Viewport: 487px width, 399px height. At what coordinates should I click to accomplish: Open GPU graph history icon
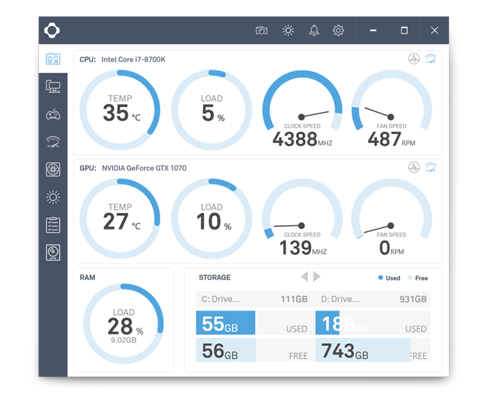414,167
